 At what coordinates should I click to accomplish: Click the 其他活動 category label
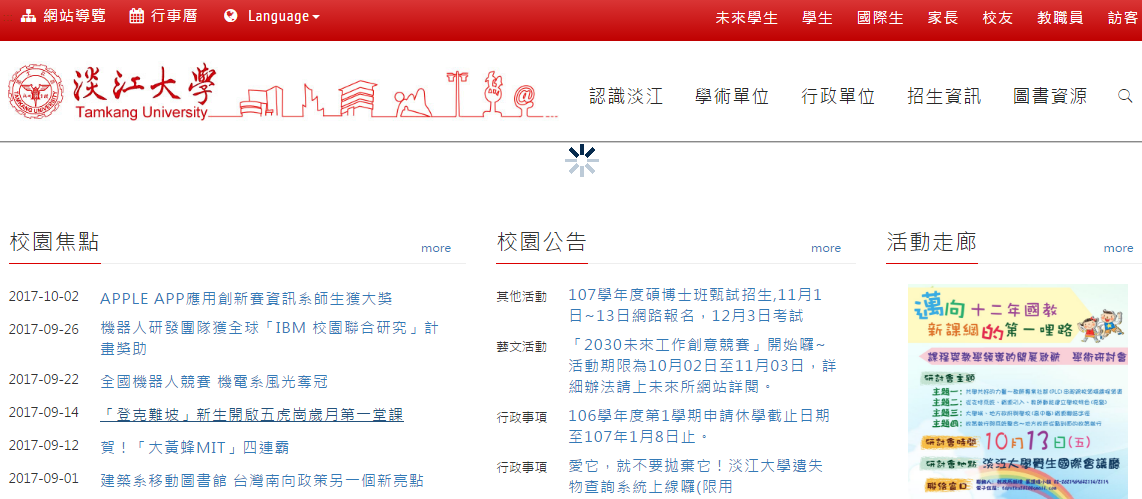click(521, 296)
